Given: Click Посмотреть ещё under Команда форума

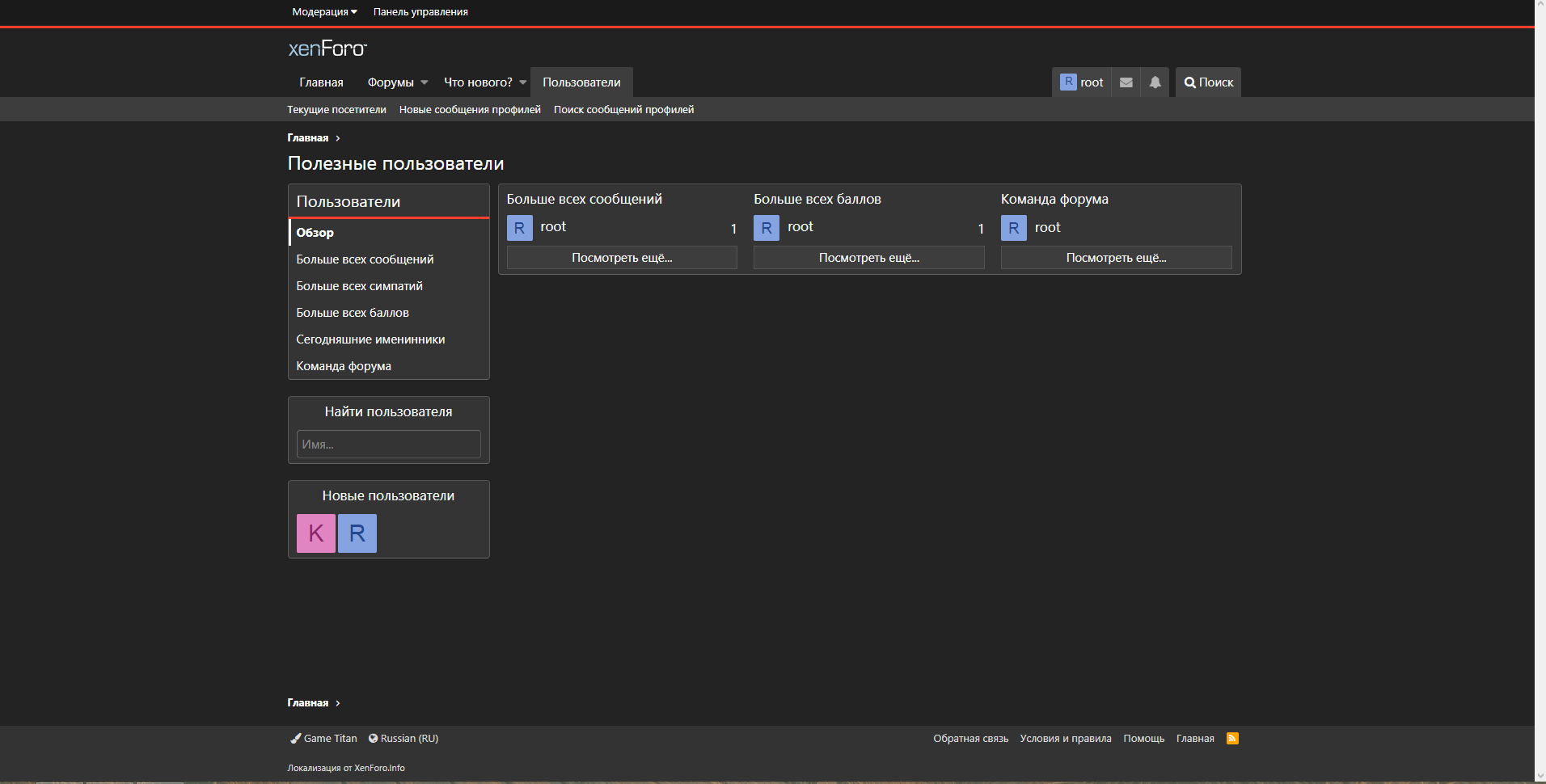Looking at the screenshot, I should click(x=1116, y=258).
